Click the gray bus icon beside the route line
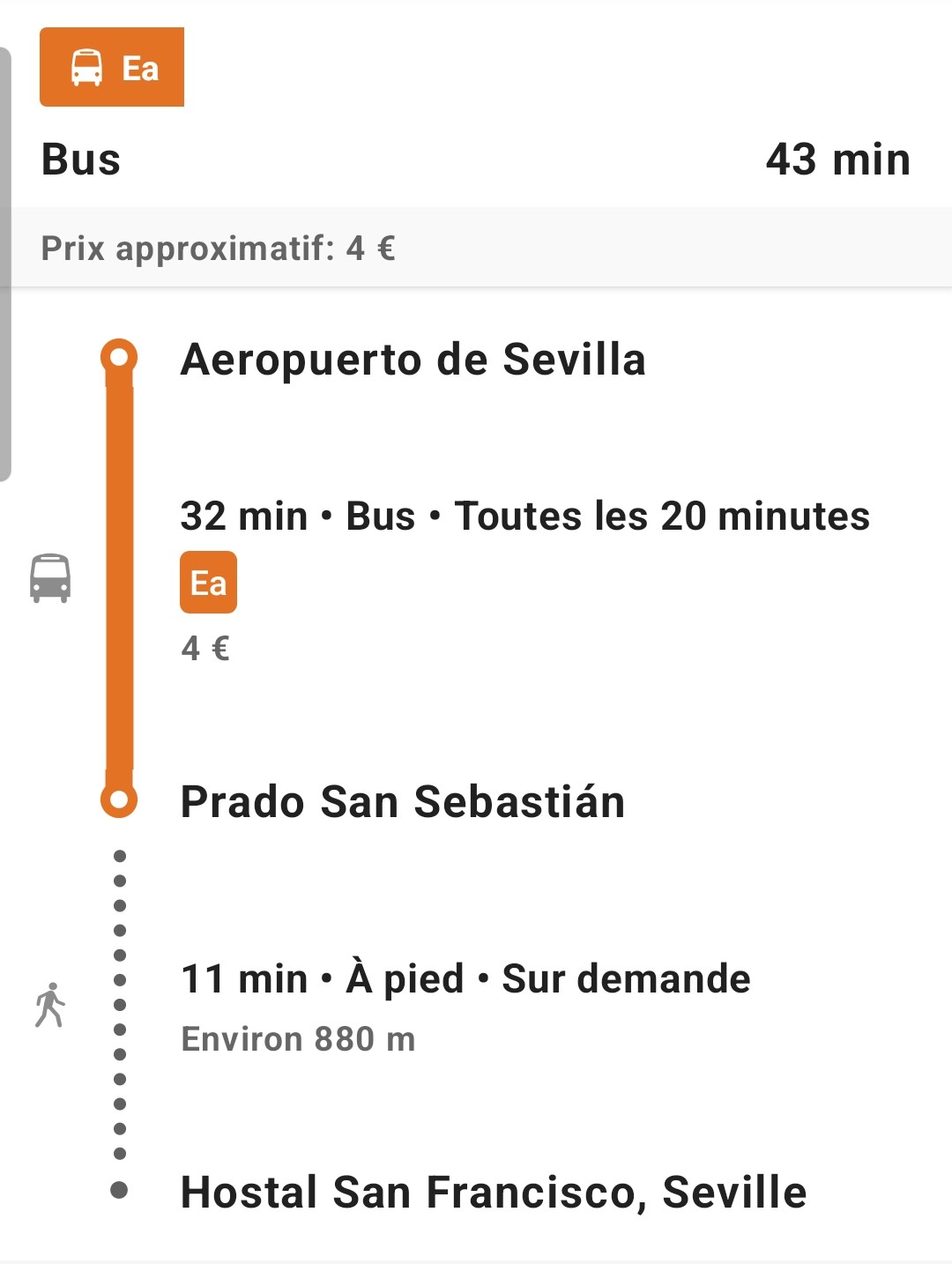952x1264 pixels. point(50,578)
